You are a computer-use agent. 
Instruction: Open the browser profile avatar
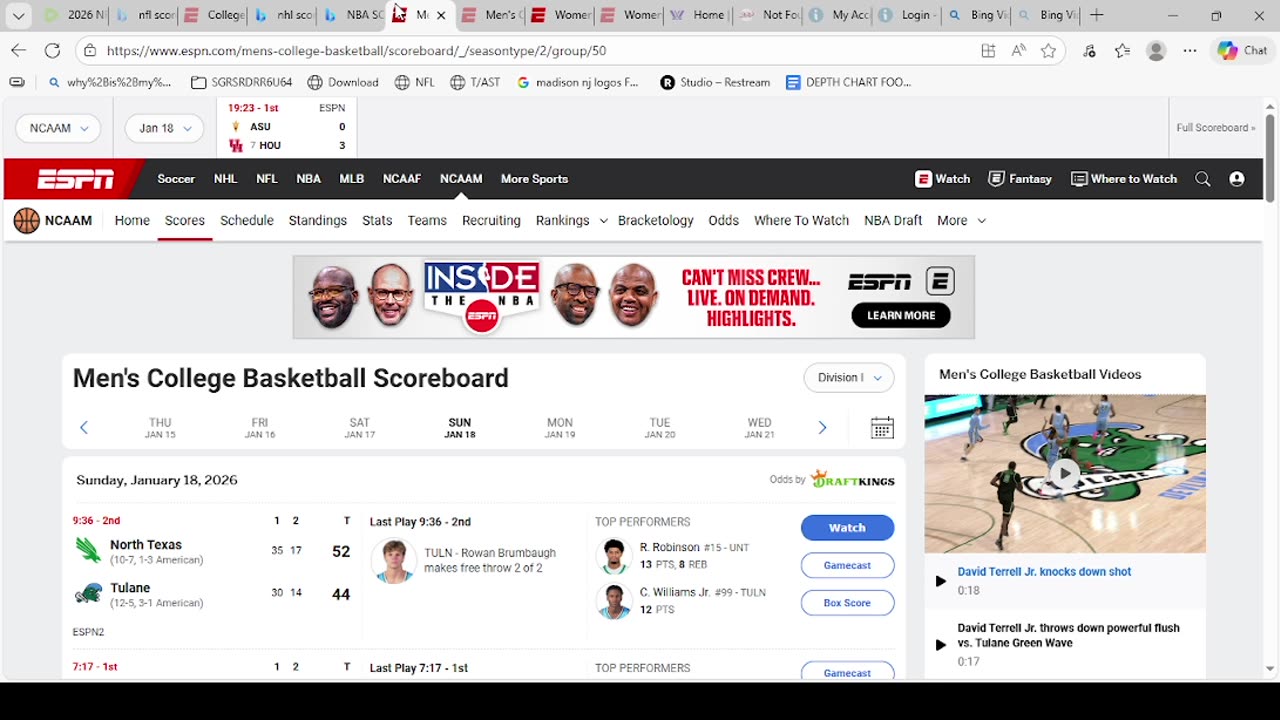coord(1156,50)
